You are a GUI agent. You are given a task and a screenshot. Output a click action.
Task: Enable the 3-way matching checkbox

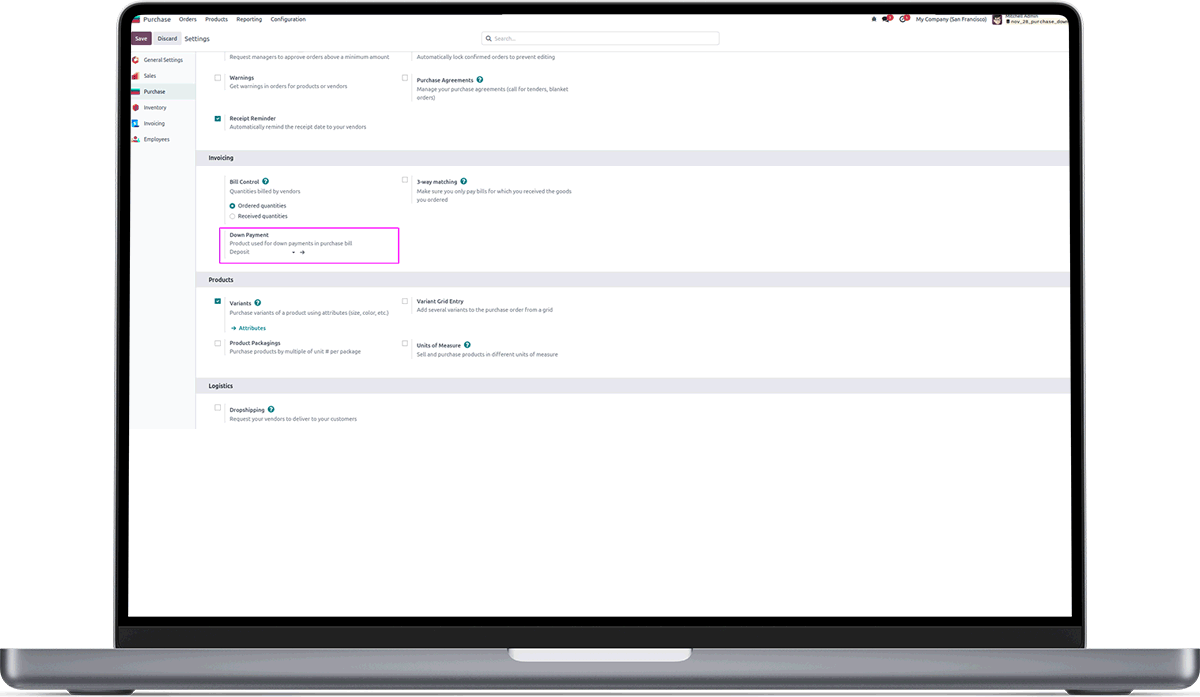[x=405, y=180]
